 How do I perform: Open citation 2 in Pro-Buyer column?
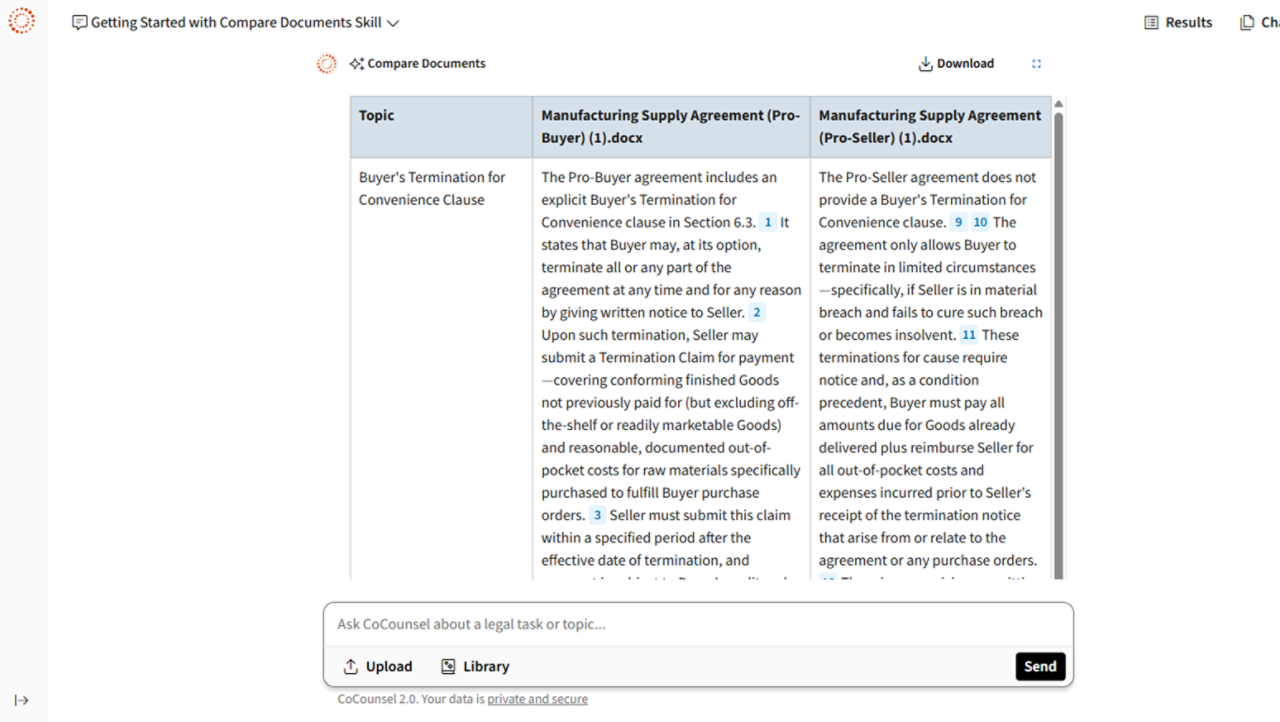pyautogui.click(x=757, y=313)
